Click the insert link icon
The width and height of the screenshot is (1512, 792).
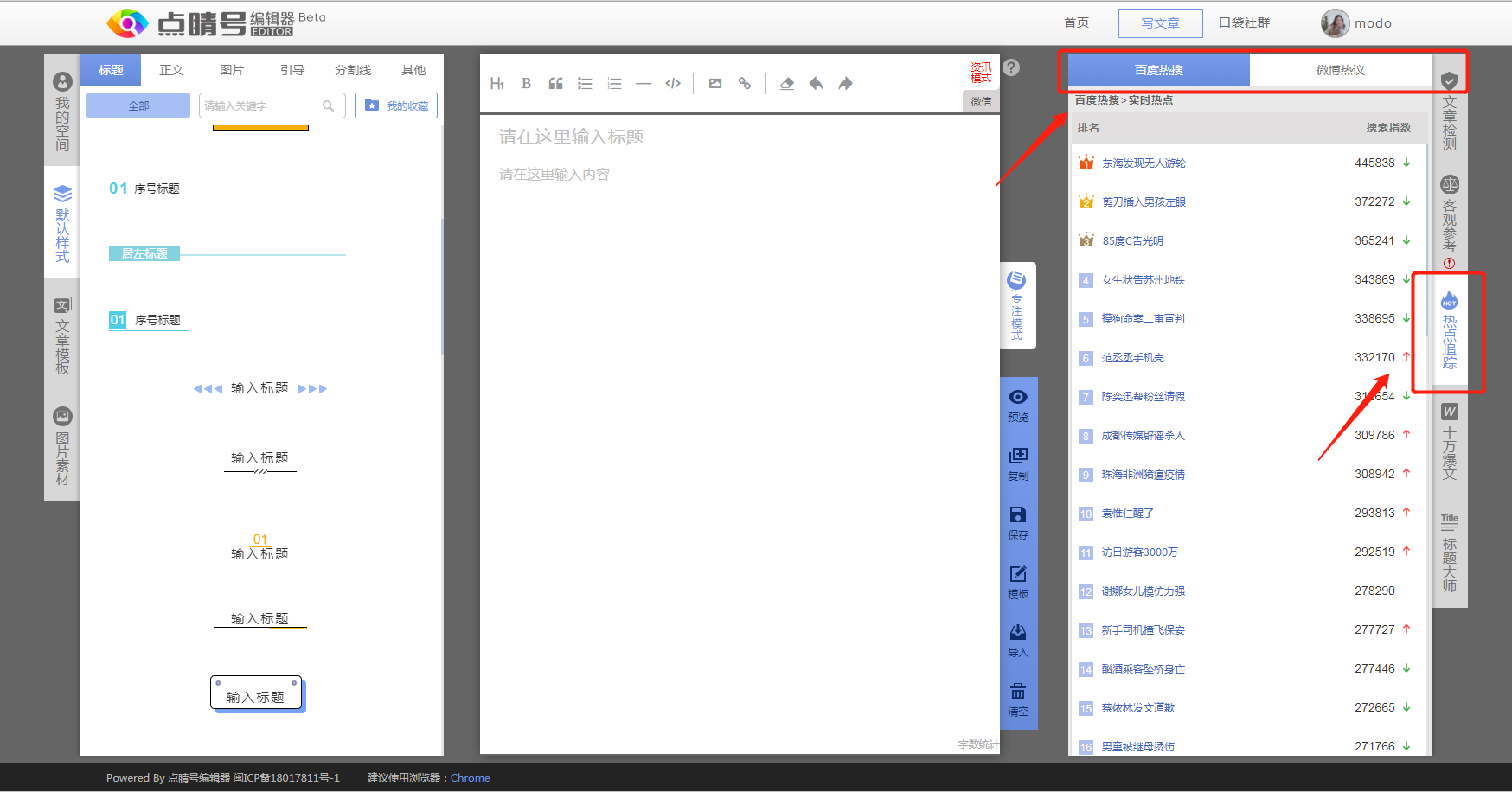pos(745,84)
